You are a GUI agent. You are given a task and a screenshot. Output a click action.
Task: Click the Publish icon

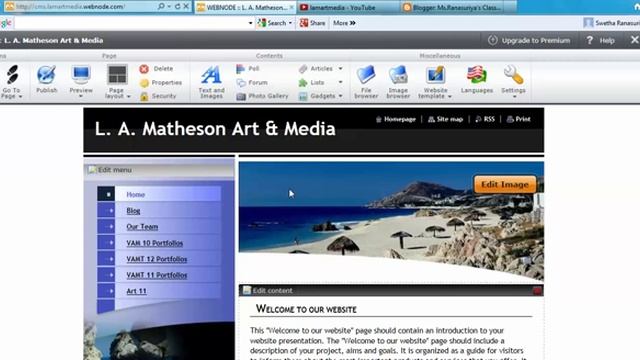(x=47, y=76)
